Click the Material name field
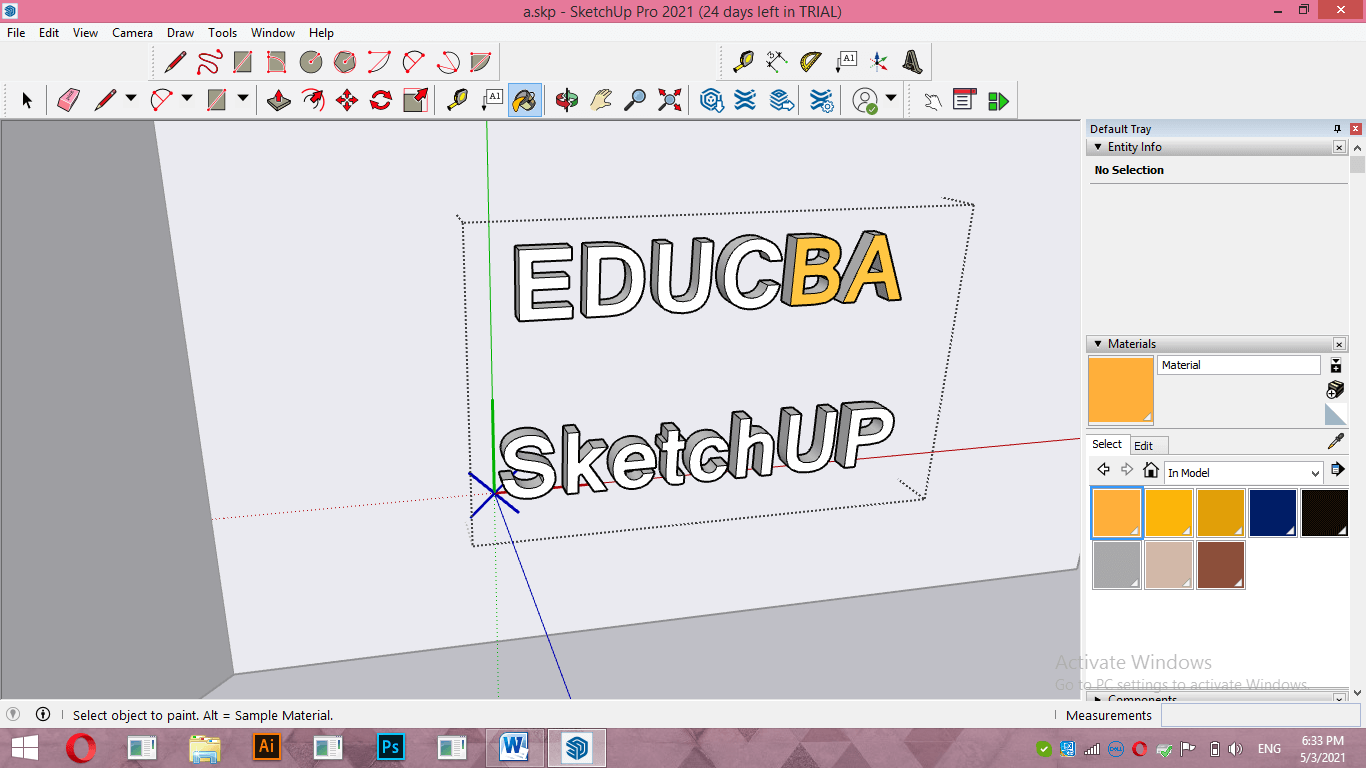 pos(1239,365)
